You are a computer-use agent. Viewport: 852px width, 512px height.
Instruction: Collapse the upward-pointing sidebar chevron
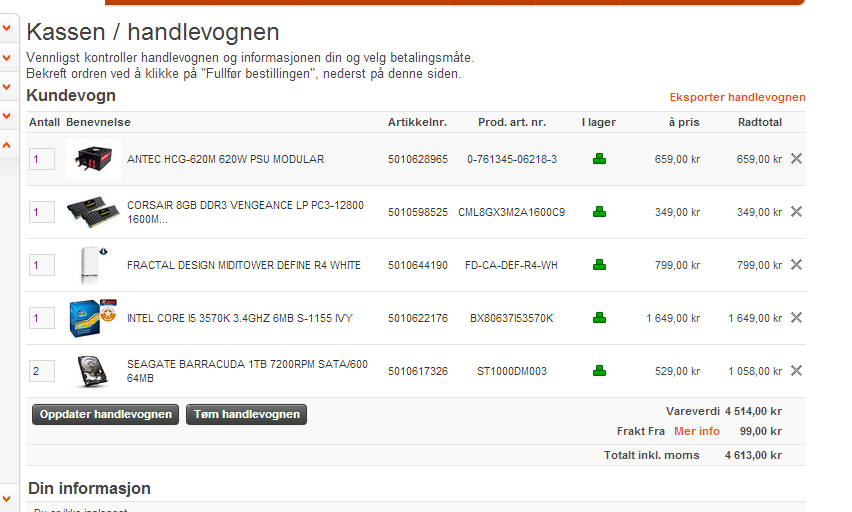[7, 145]
